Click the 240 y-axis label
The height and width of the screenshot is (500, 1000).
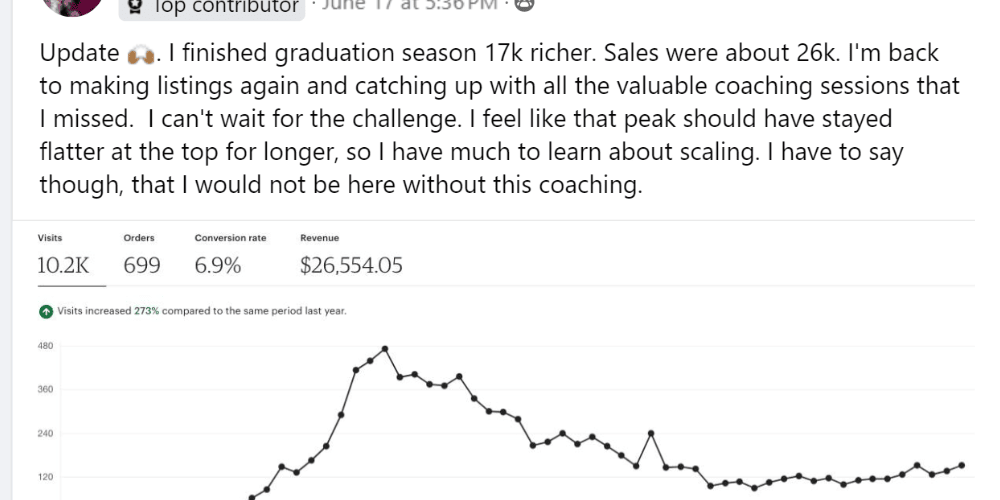tap(45, 434)
